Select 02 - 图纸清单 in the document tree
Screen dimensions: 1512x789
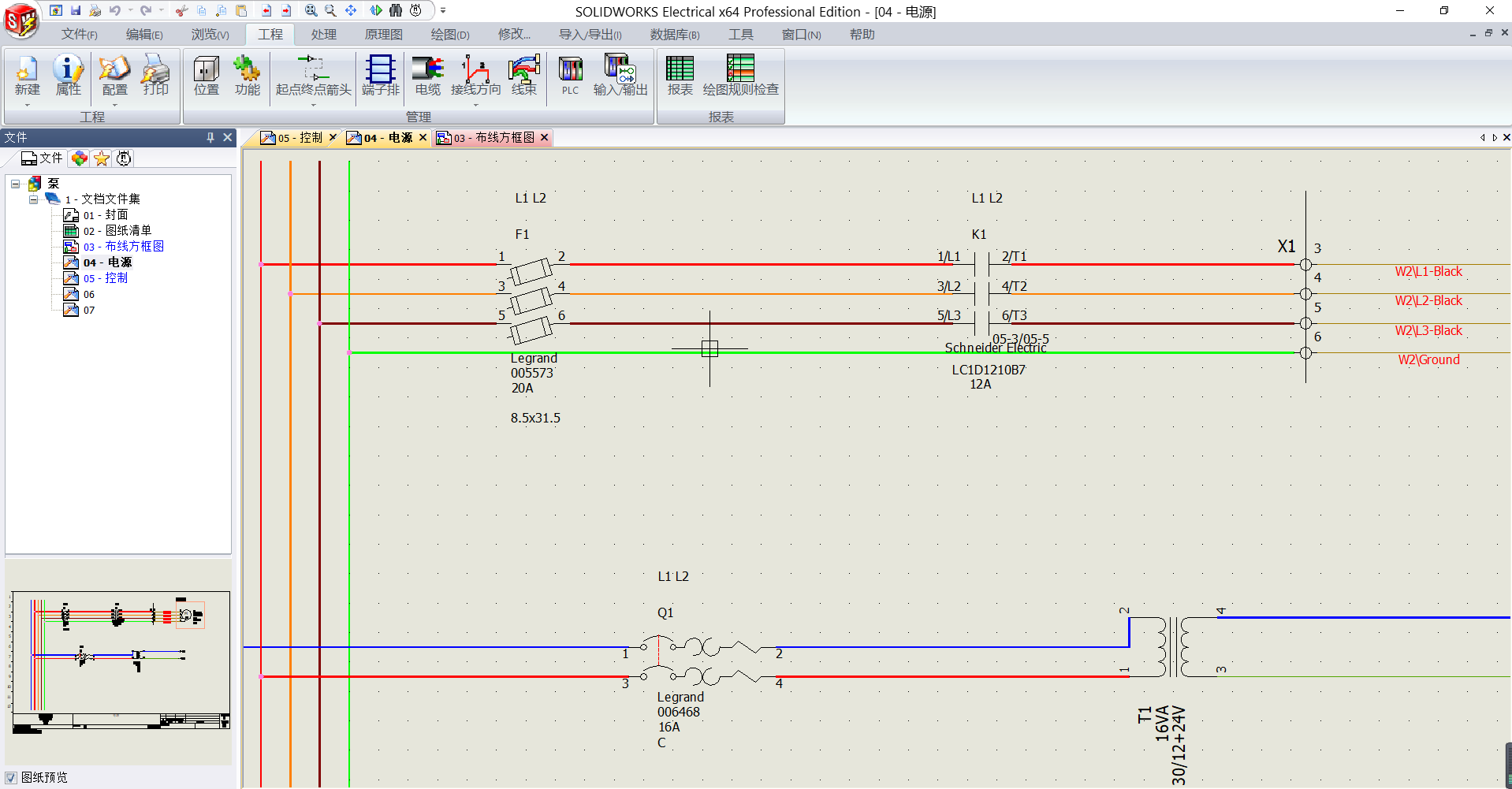pos(117,231)
